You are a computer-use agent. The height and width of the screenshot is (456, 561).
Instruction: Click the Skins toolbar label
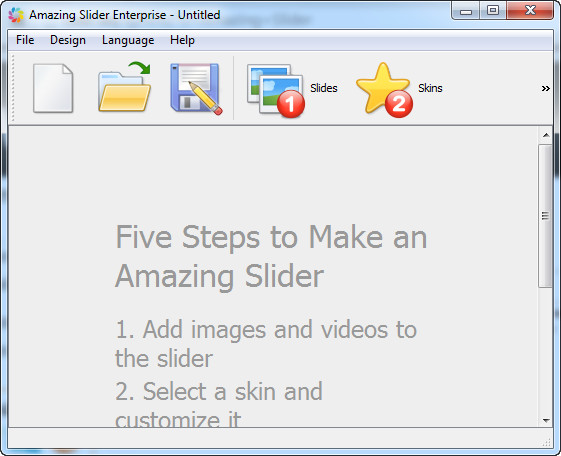430,88
